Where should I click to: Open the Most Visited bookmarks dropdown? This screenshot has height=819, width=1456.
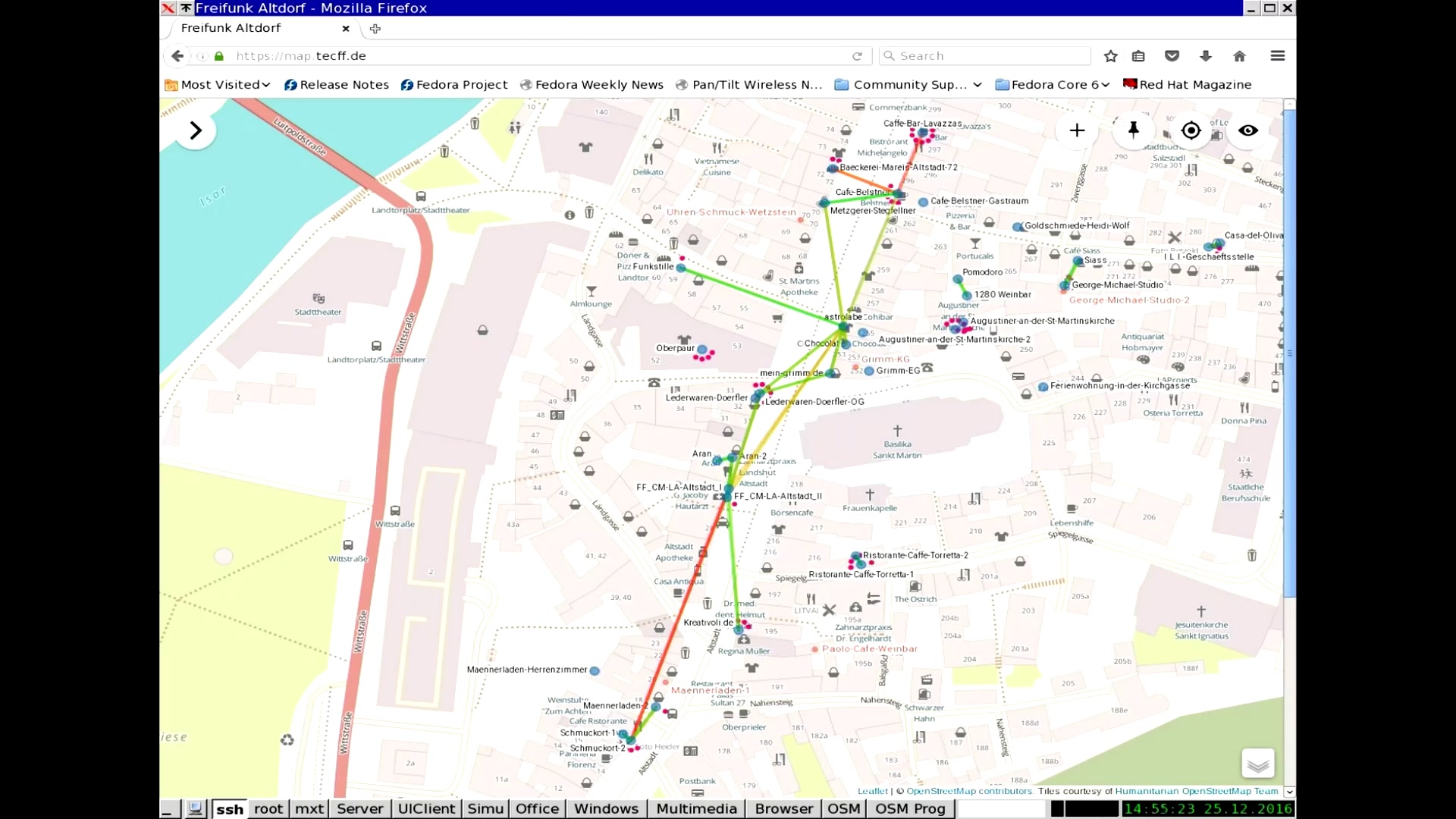click(x=217, y=85)
